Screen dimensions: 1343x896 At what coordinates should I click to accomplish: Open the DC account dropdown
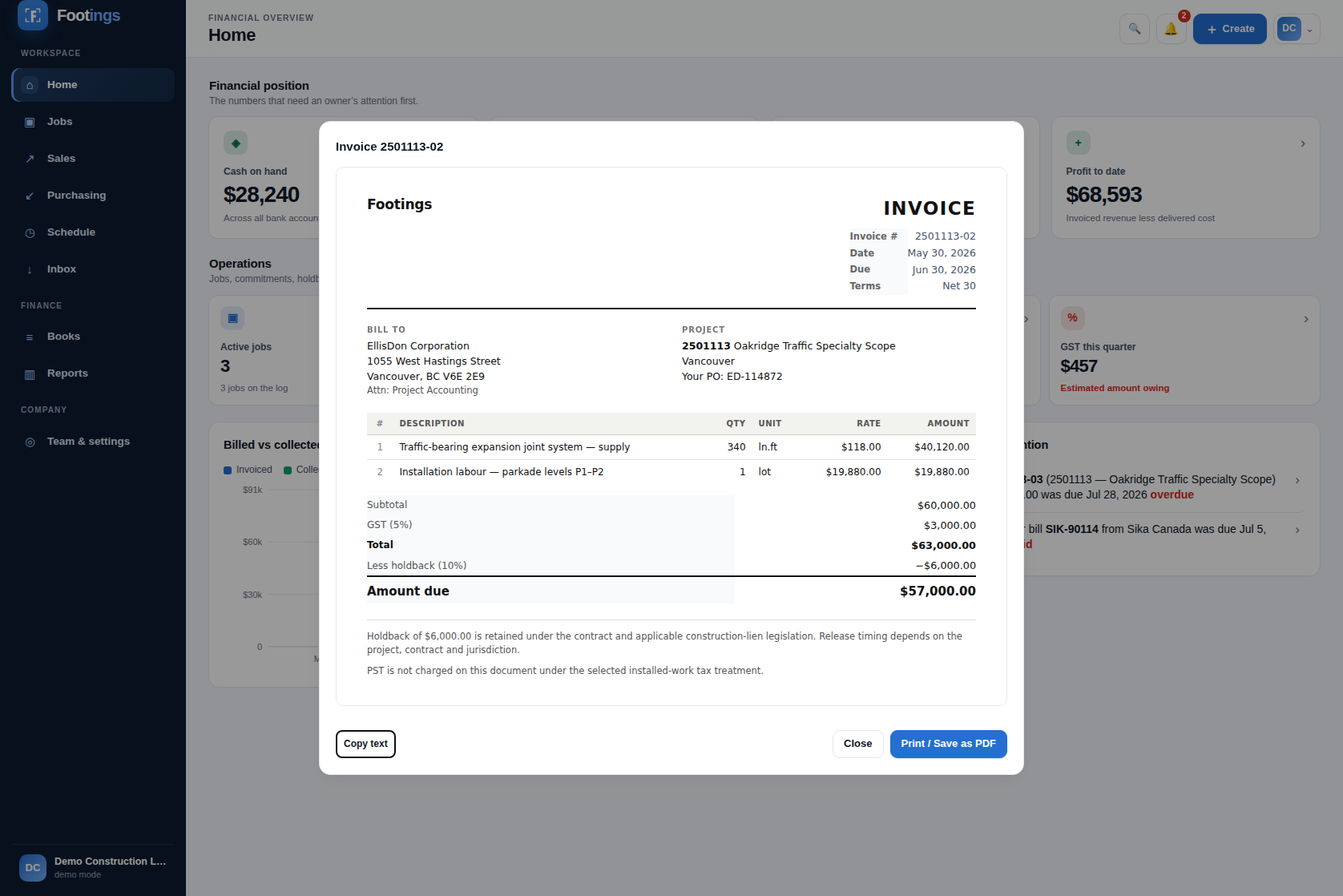(1297, 29)
